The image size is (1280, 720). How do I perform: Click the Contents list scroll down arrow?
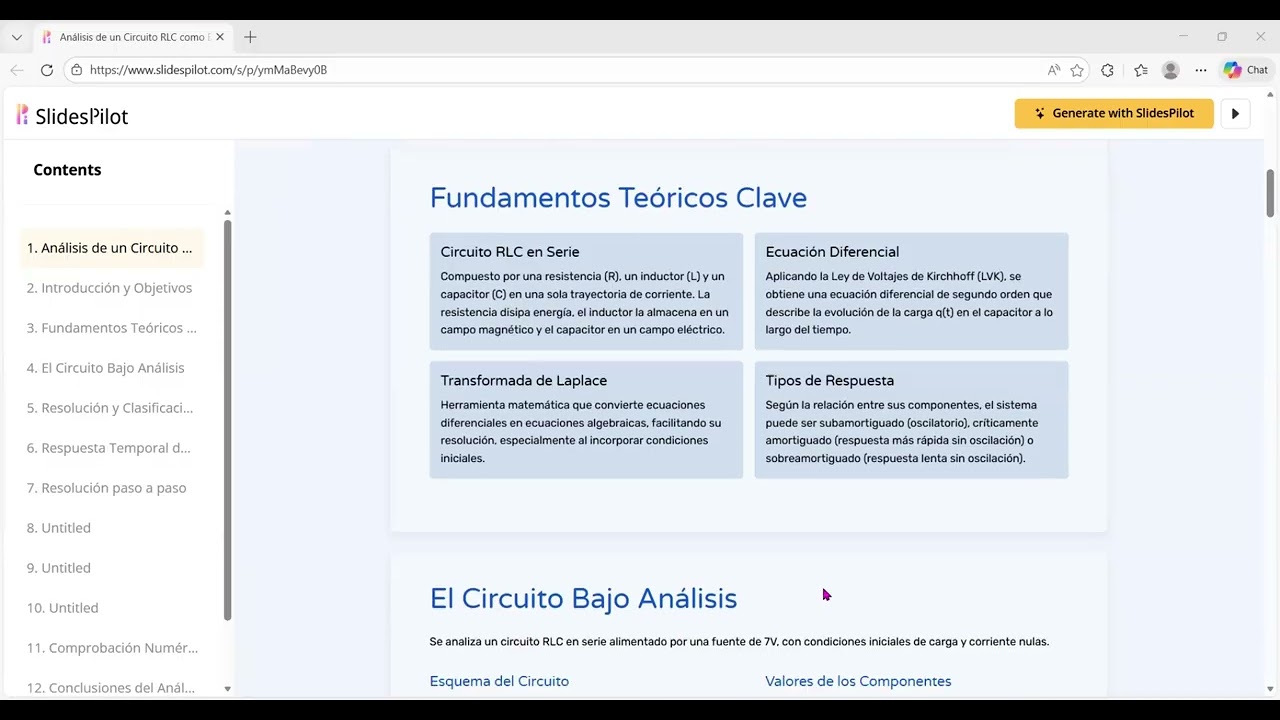click(227, 689)
